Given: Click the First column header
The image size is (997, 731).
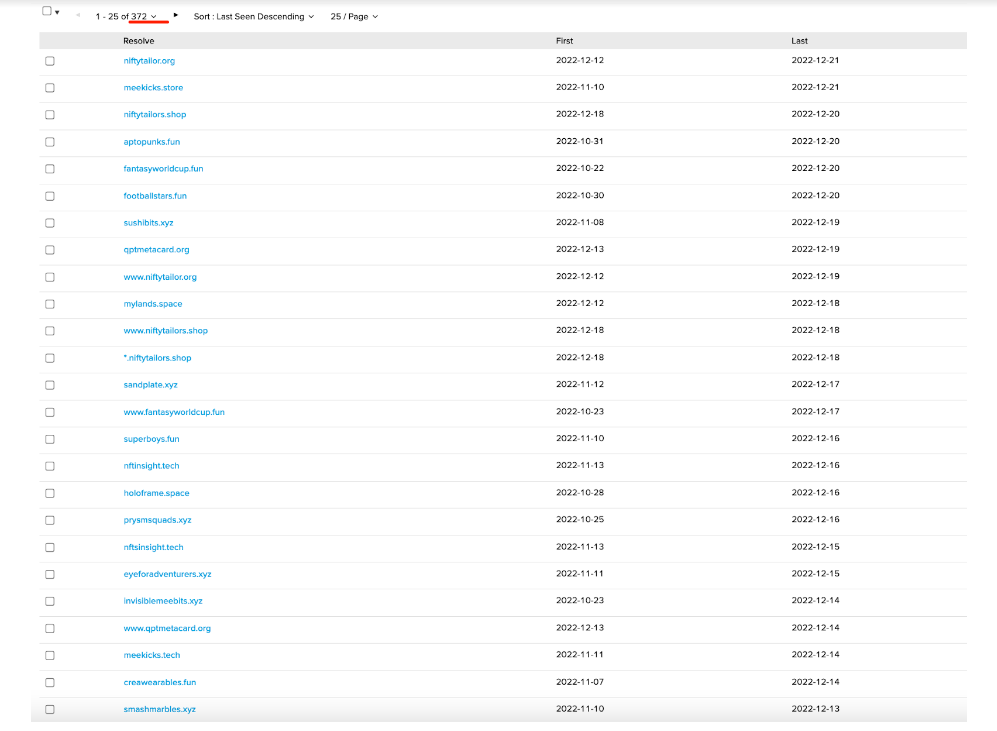Looking at the screenshot, I should point(564,41).
